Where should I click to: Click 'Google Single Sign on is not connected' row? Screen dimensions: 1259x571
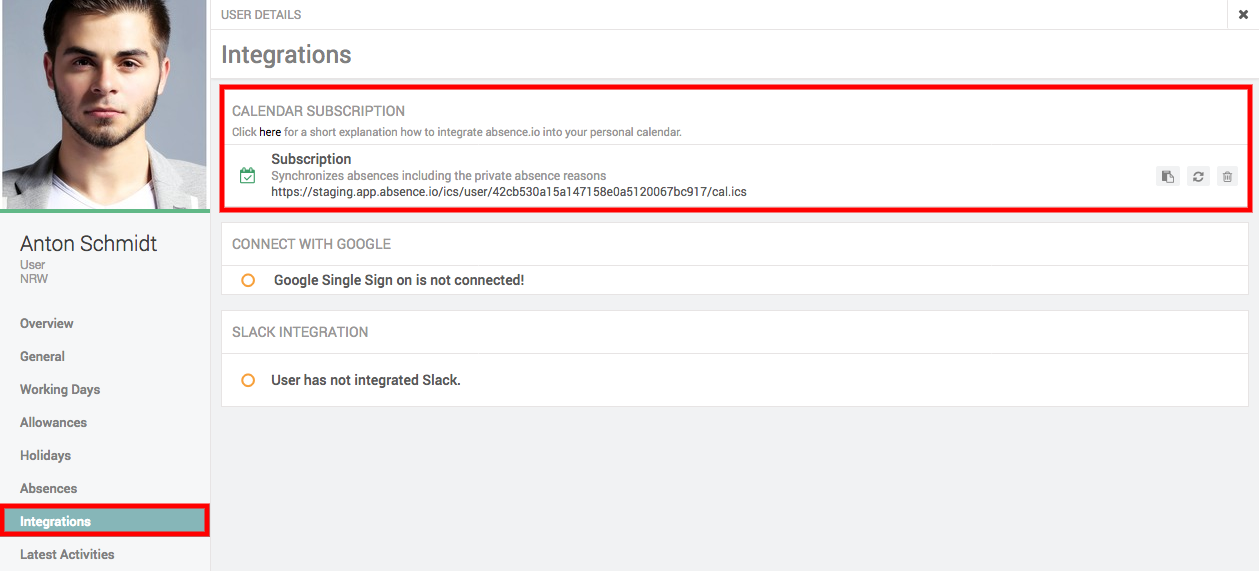pyautogui.click(x=398, y=281)
